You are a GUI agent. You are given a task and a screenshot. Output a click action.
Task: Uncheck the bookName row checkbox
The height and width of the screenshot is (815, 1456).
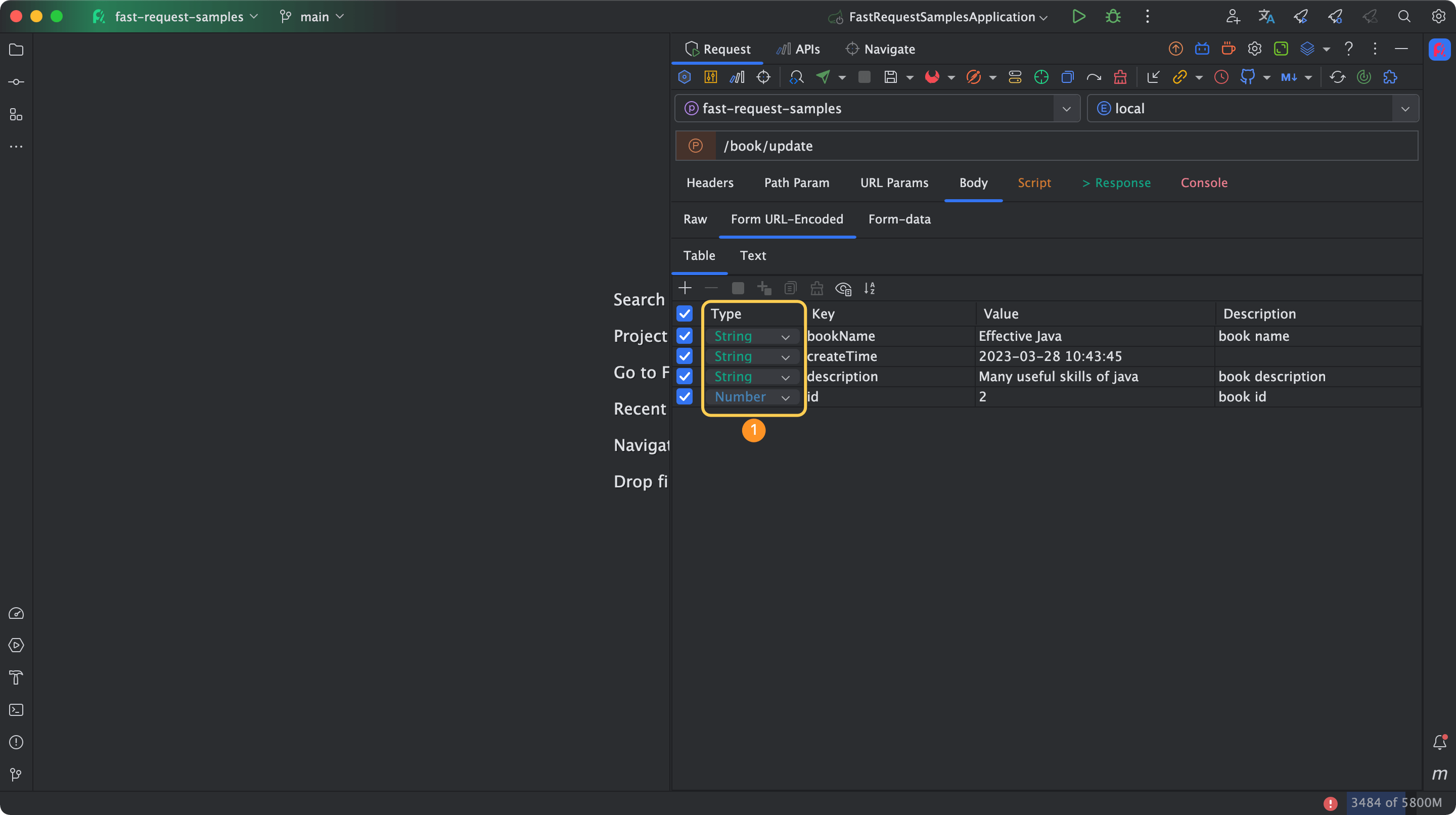coord(685,336)
